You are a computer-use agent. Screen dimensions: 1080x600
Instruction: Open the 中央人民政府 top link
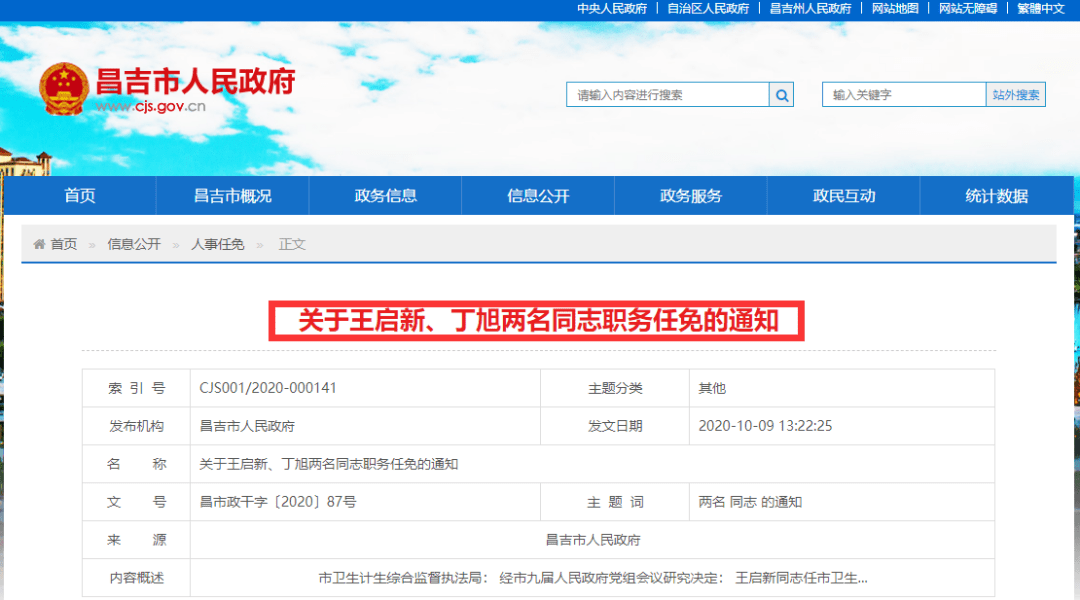(x=612, y=8)
